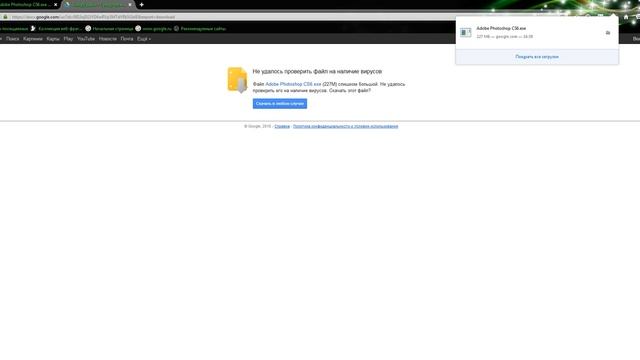640x360 pixels.
Task: Open 'Начальная страница' bookmark
Action: click(109, 29)
